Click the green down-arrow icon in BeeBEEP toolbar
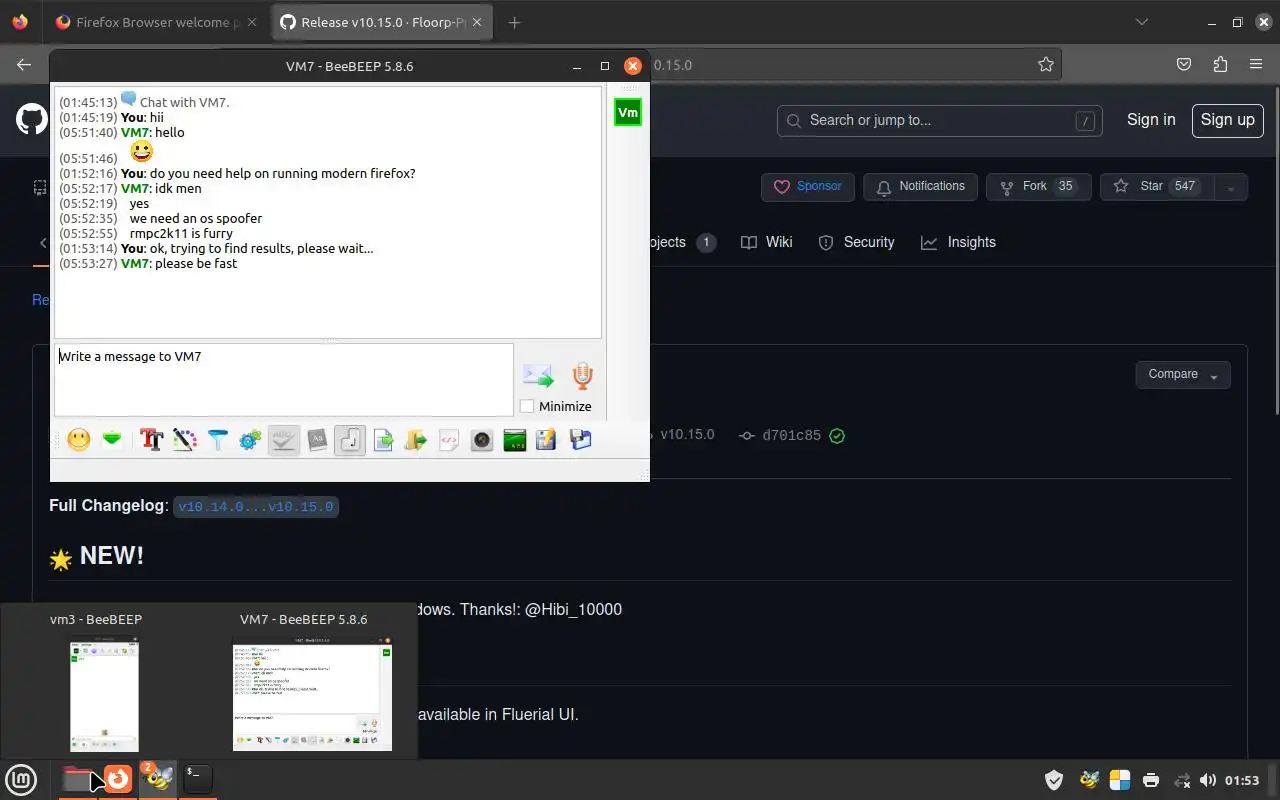The width and height of the screenshot is (1280, 800). point(112,439)
